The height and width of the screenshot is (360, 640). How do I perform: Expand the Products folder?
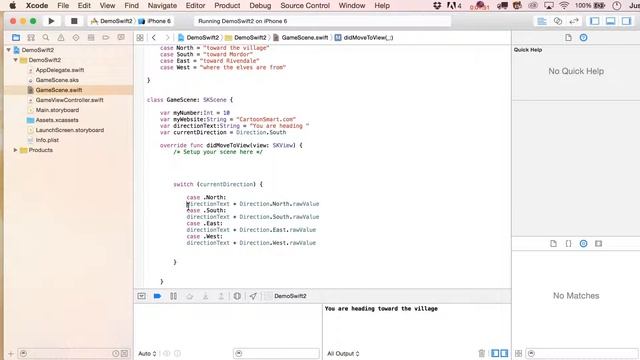(x=16, y=150)
